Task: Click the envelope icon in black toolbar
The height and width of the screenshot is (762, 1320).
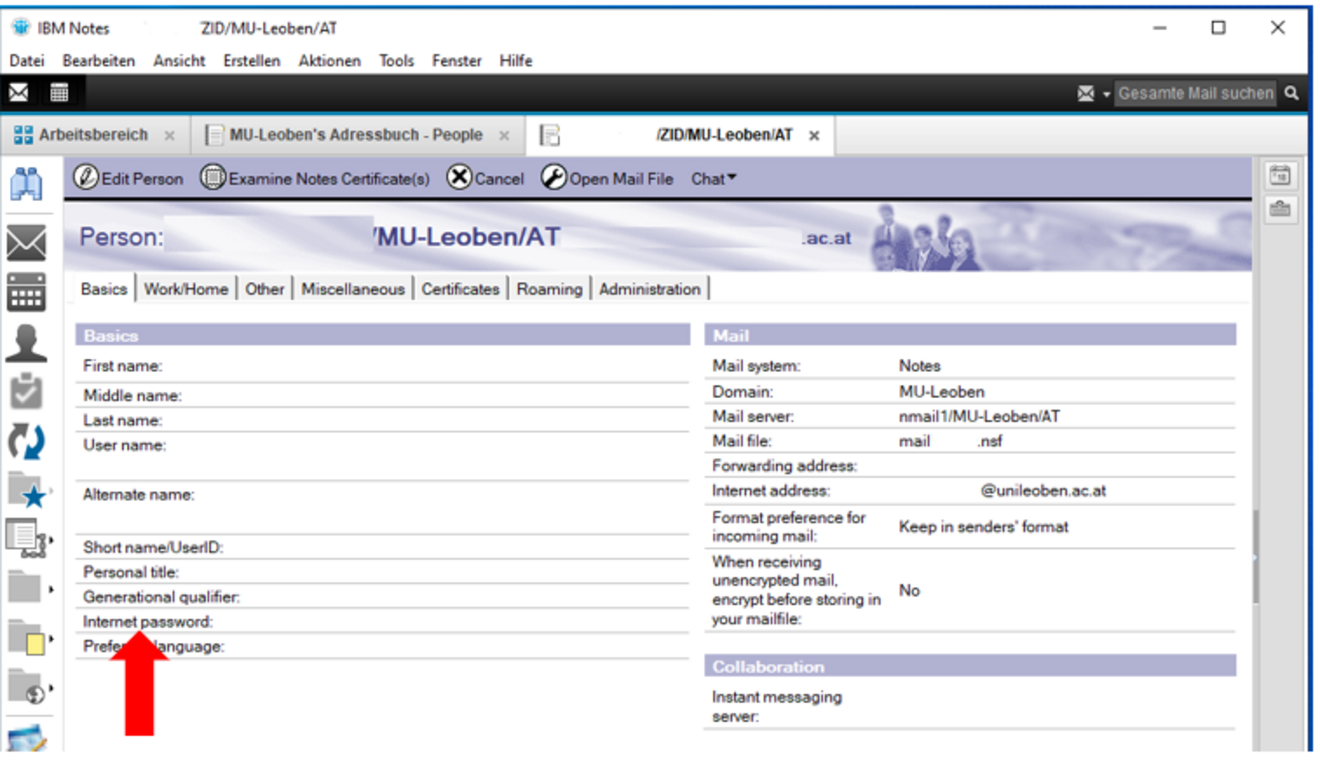Action: [x=19, y=93]
